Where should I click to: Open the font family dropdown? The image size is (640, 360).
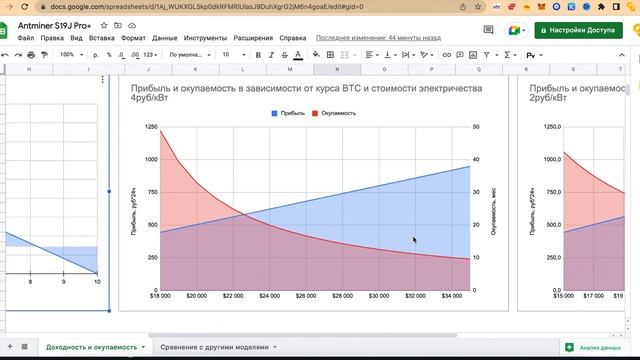click(190, 55)
